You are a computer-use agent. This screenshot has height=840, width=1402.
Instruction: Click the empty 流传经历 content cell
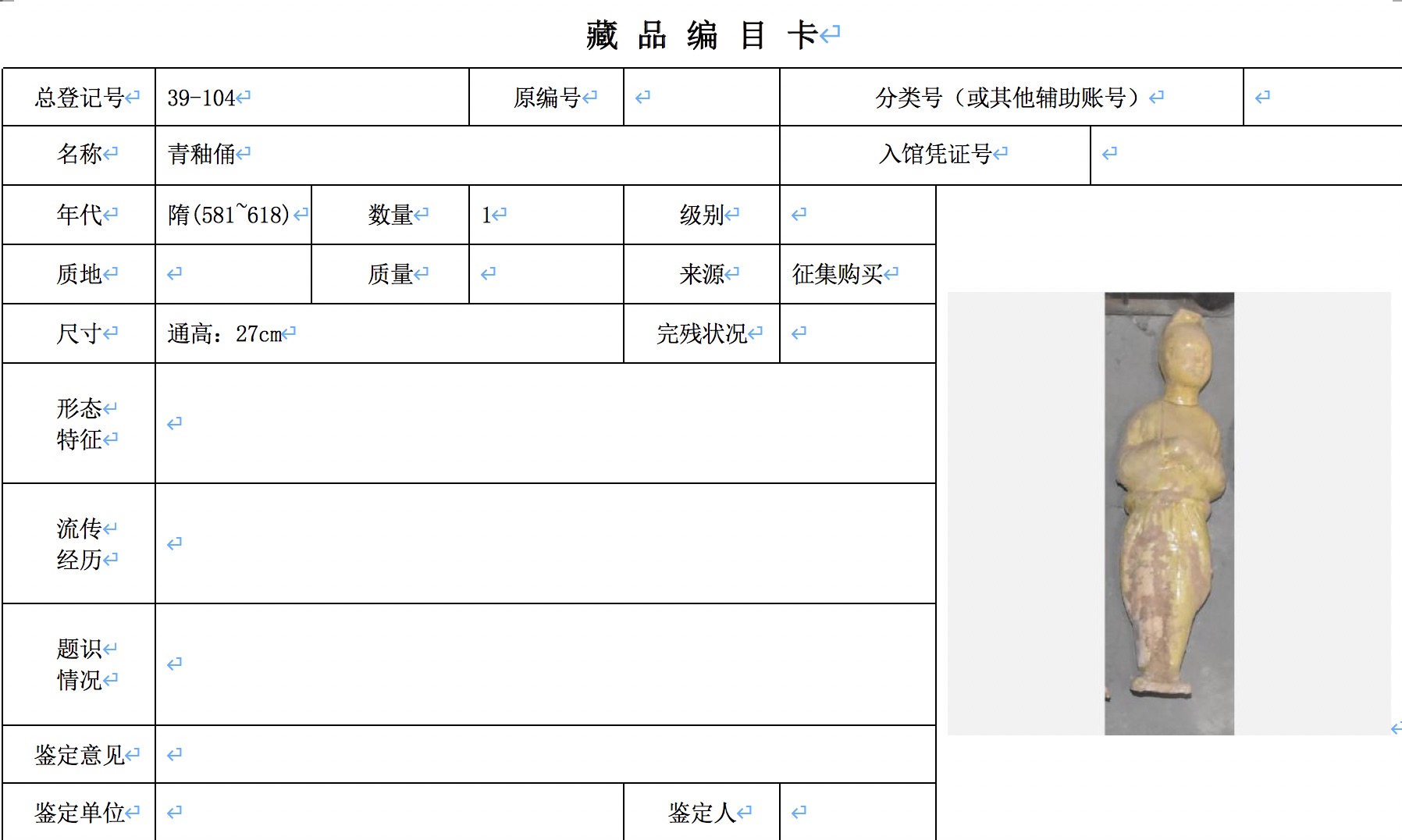546,543
